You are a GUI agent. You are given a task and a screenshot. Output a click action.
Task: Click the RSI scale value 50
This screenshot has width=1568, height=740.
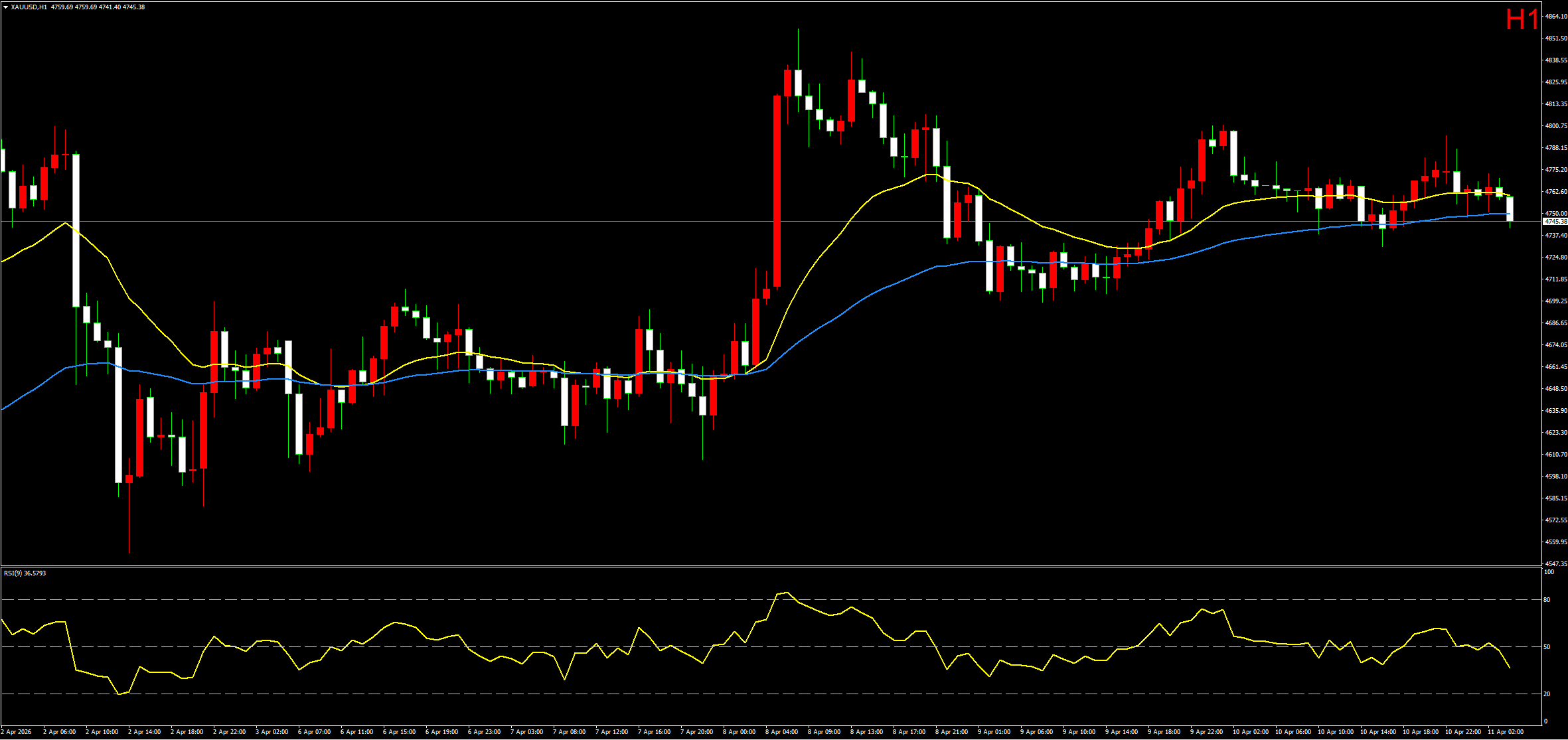[x=1547, y=647]
